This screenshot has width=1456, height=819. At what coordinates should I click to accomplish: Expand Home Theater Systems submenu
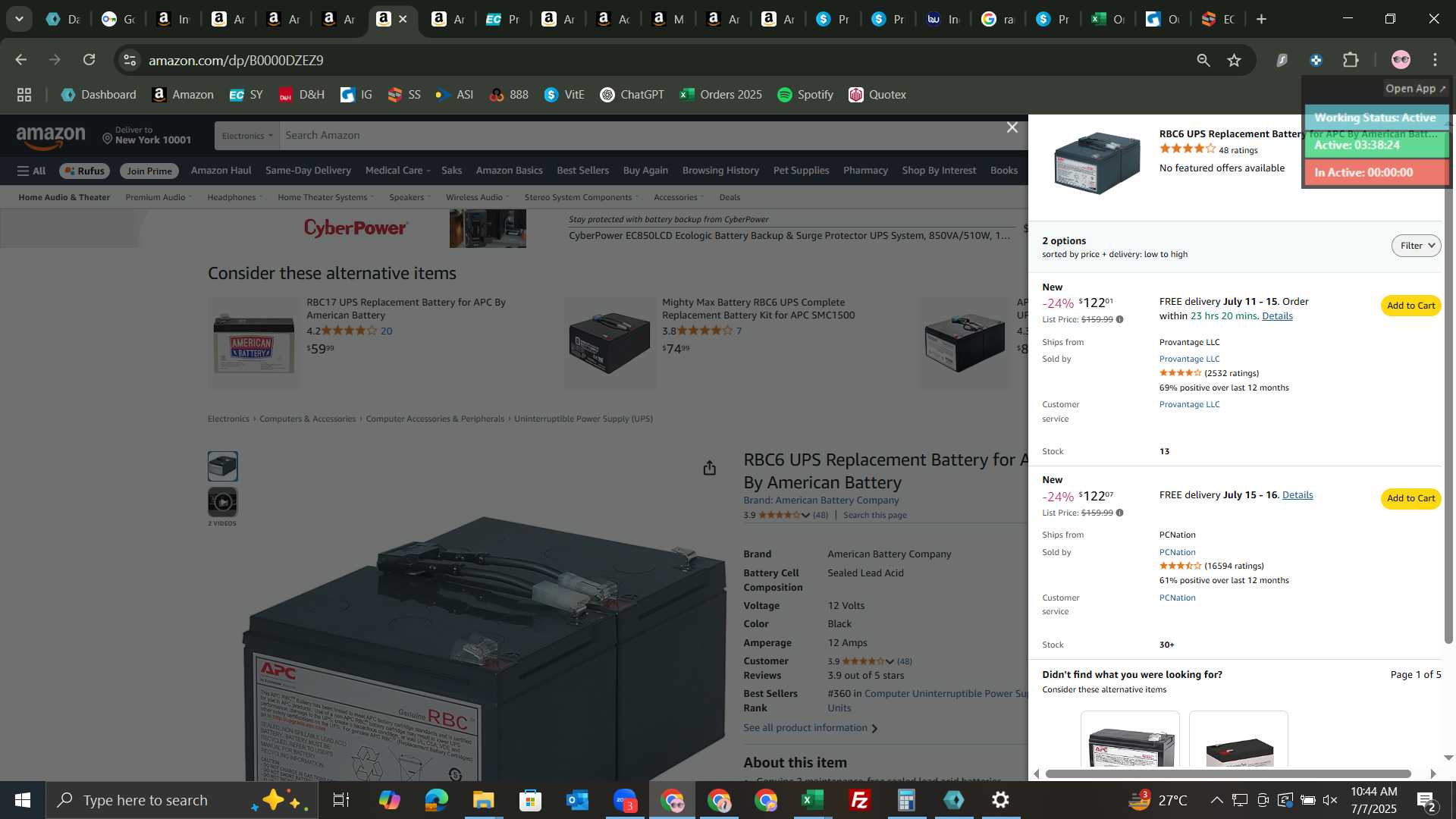click(x=326, y=197)
